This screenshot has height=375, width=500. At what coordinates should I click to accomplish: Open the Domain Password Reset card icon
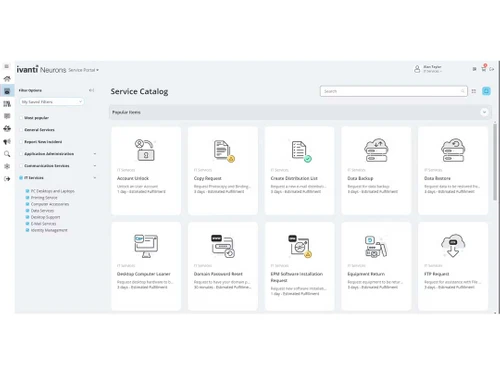point(223,246)
